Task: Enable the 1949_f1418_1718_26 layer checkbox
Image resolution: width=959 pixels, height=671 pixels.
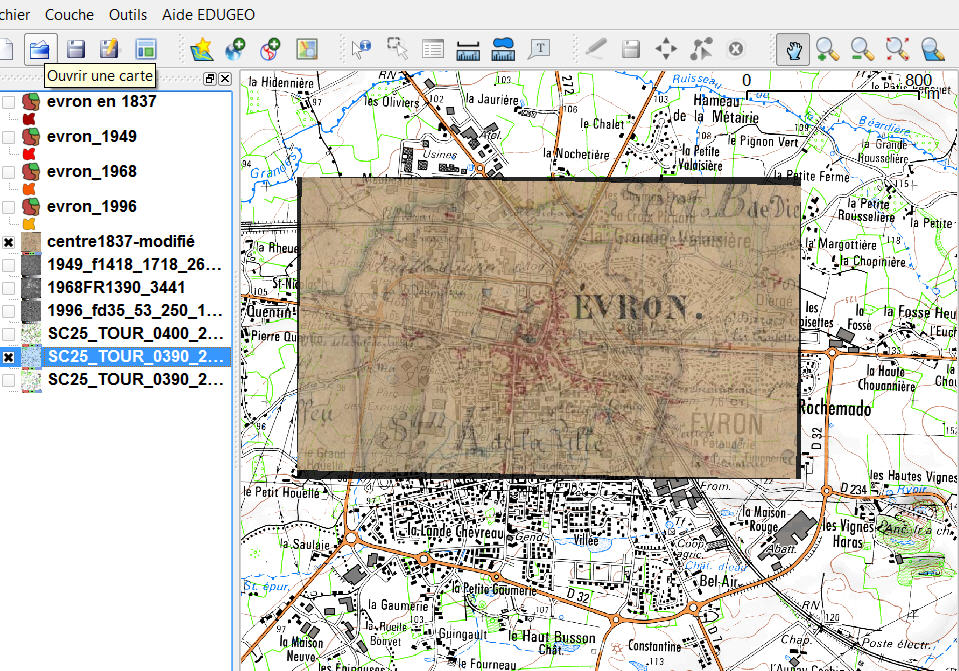Action: 9,265
